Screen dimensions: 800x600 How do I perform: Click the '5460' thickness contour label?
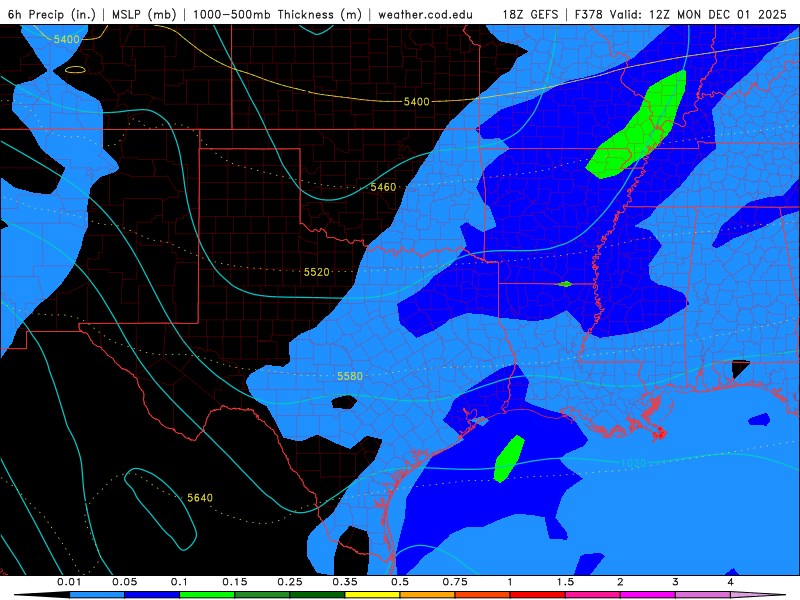click(383, 187)
